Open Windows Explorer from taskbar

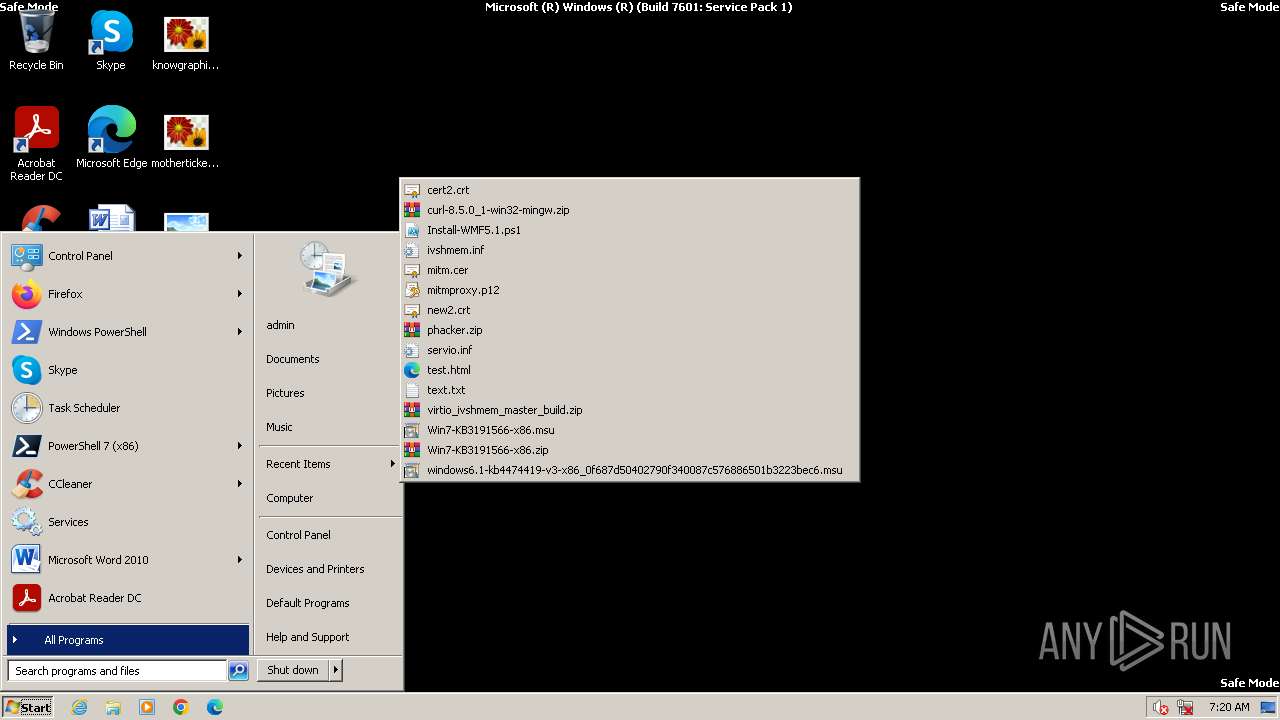click(x=113, y=707)
